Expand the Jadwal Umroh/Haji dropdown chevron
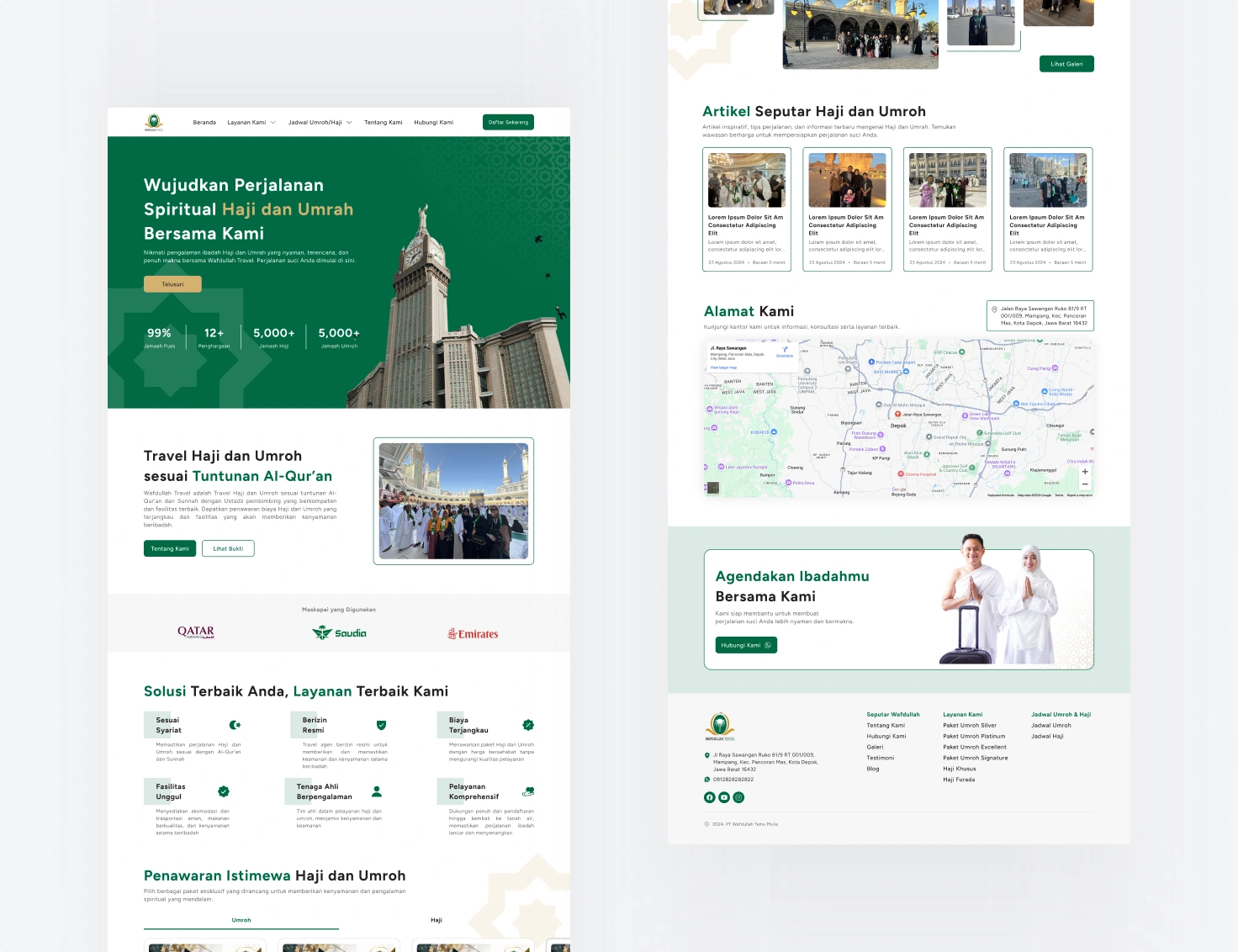This screenshot has width=1238, height=952. coord(349,123)
